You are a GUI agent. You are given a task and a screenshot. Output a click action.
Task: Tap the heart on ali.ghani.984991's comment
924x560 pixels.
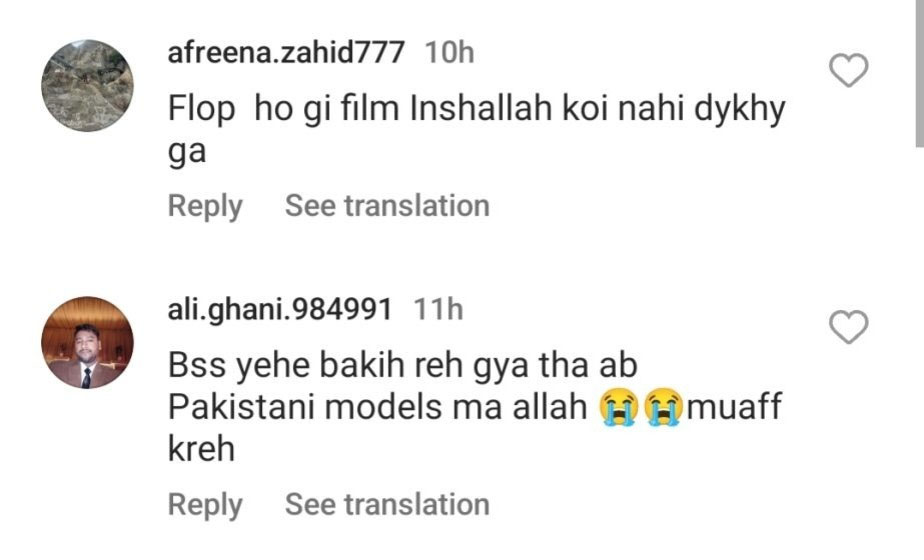(x=850, y=327)
